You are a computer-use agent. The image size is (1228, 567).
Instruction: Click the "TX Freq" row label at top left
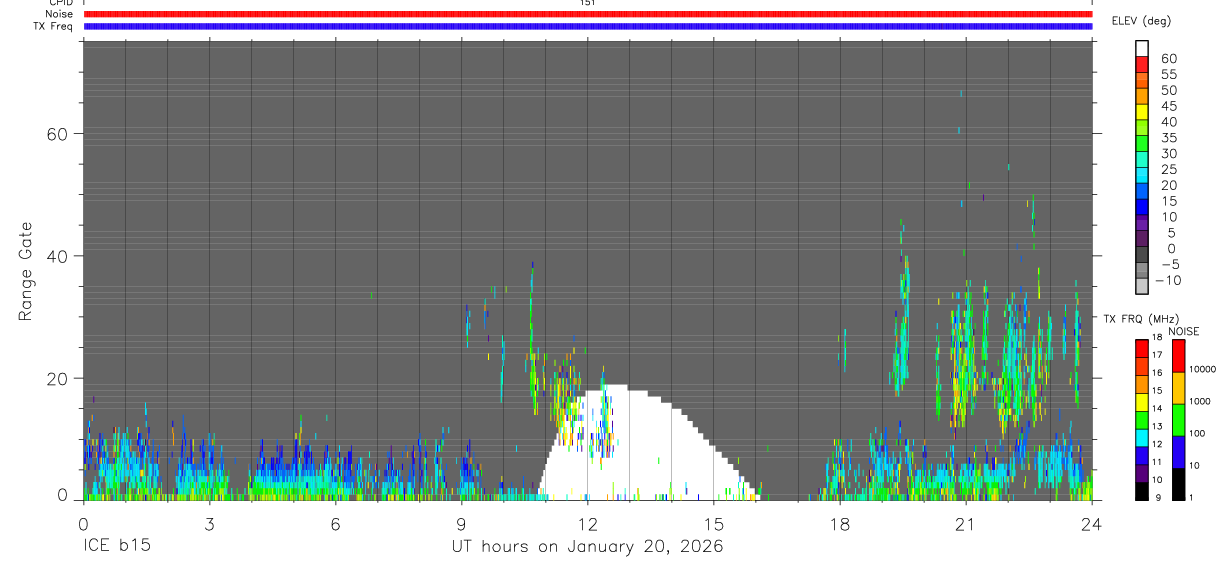click(x=54, y=26)
